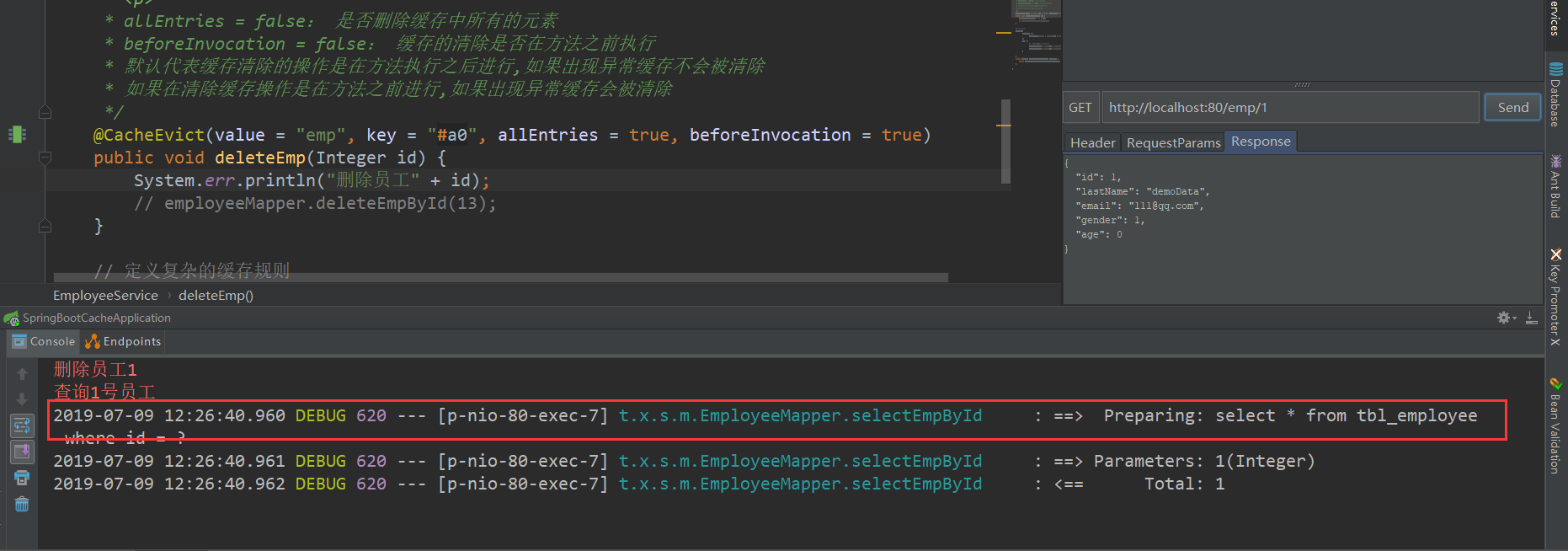This screenshot has width=1568, height=551.
Task: Click "email": "111@qq.com" in the response
Action: pyautogui.click(x=1139, y=206)
